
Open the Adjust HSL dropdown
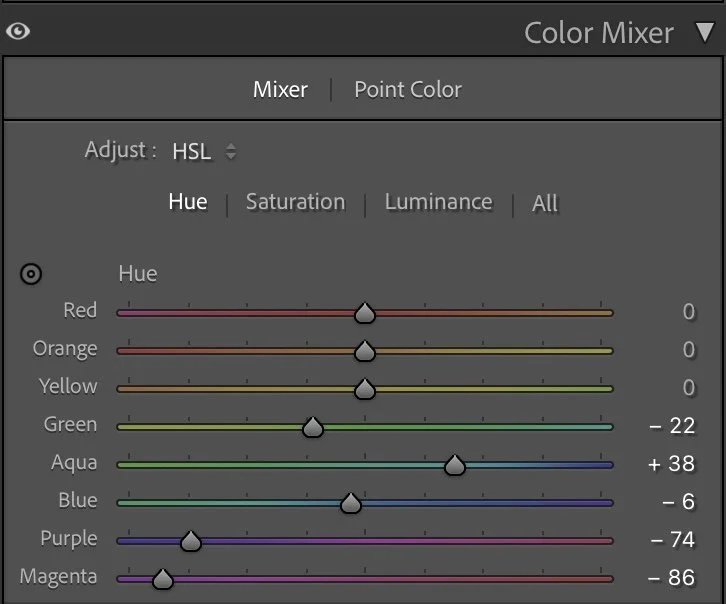click(x=204, y=151)
